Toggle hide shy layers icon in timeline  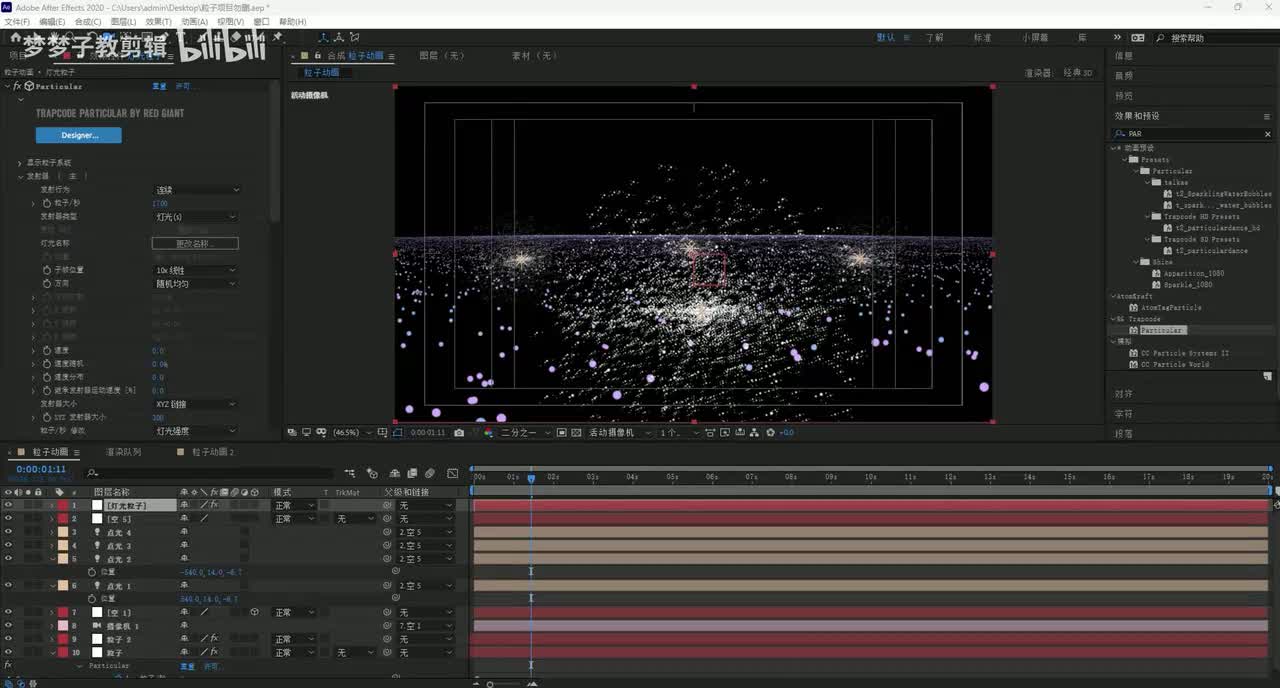coord(394,473)
